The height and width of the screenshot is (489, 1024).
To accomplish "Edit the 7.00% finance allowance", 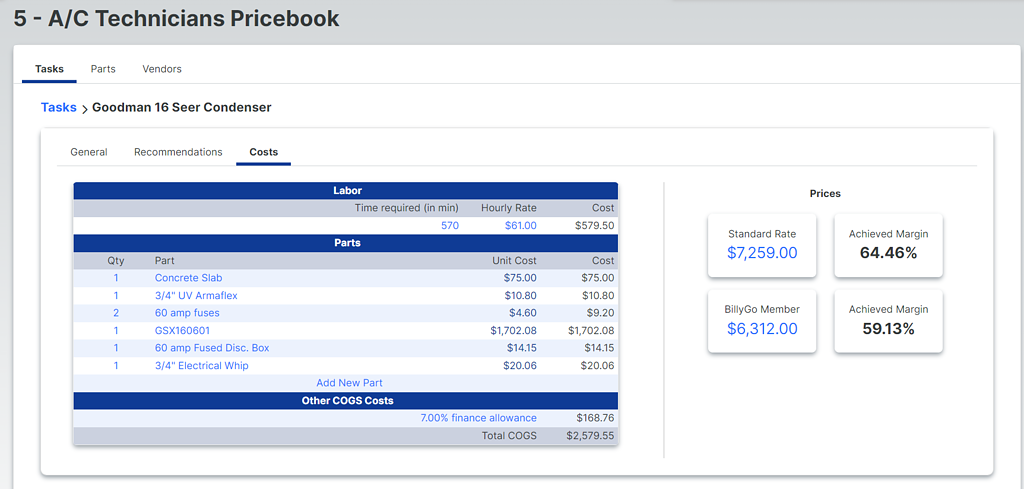I will click(x=479, y=418).
